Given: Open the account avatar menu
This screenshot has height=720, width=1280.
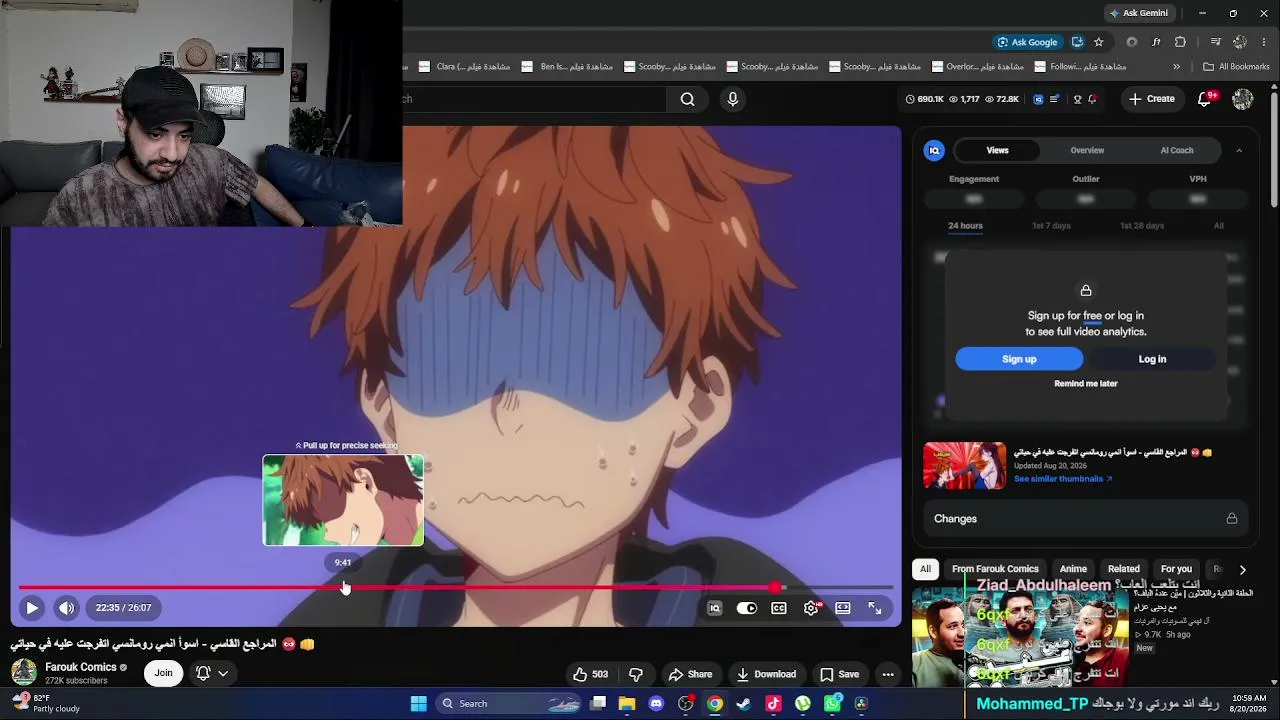Looking at the screenshot, I should (1243, 99).
